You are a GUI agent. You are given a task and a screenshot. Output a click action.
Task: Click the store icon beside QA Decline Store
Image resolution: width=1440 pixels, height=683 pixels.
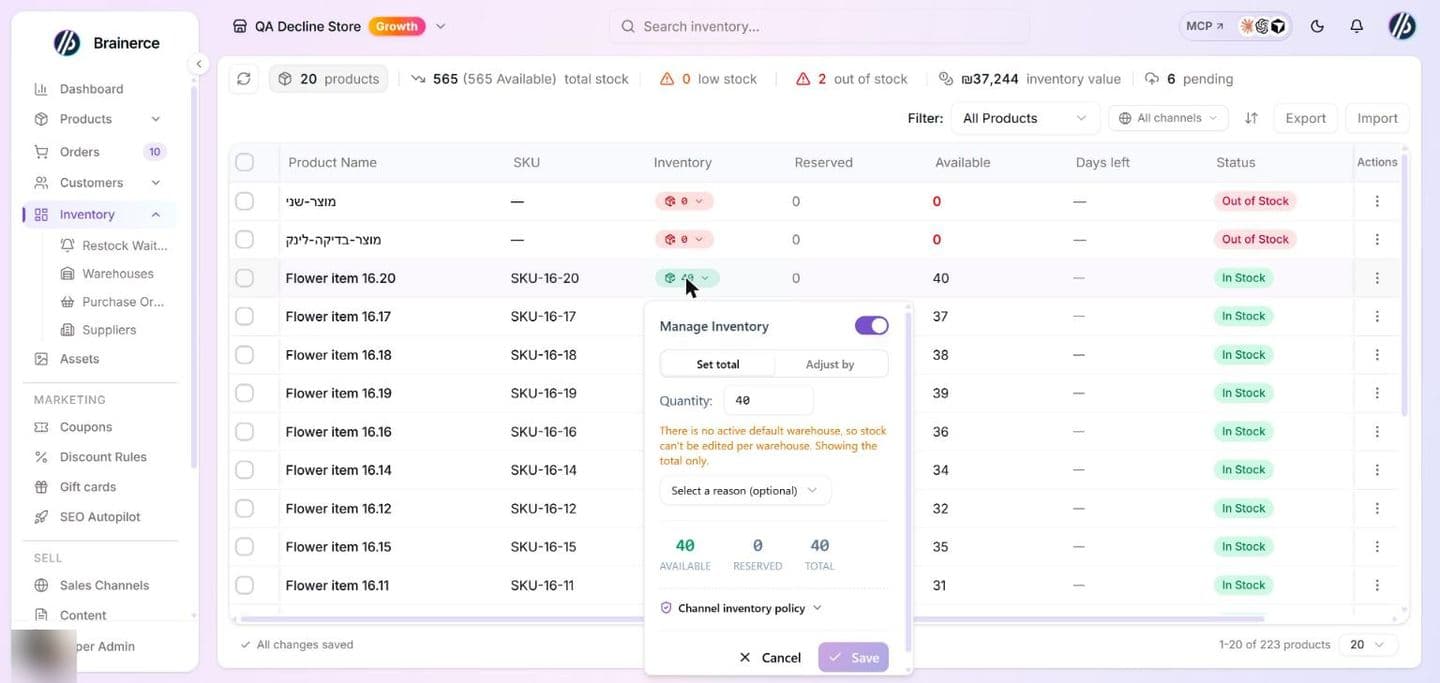[x=239, y=26]
